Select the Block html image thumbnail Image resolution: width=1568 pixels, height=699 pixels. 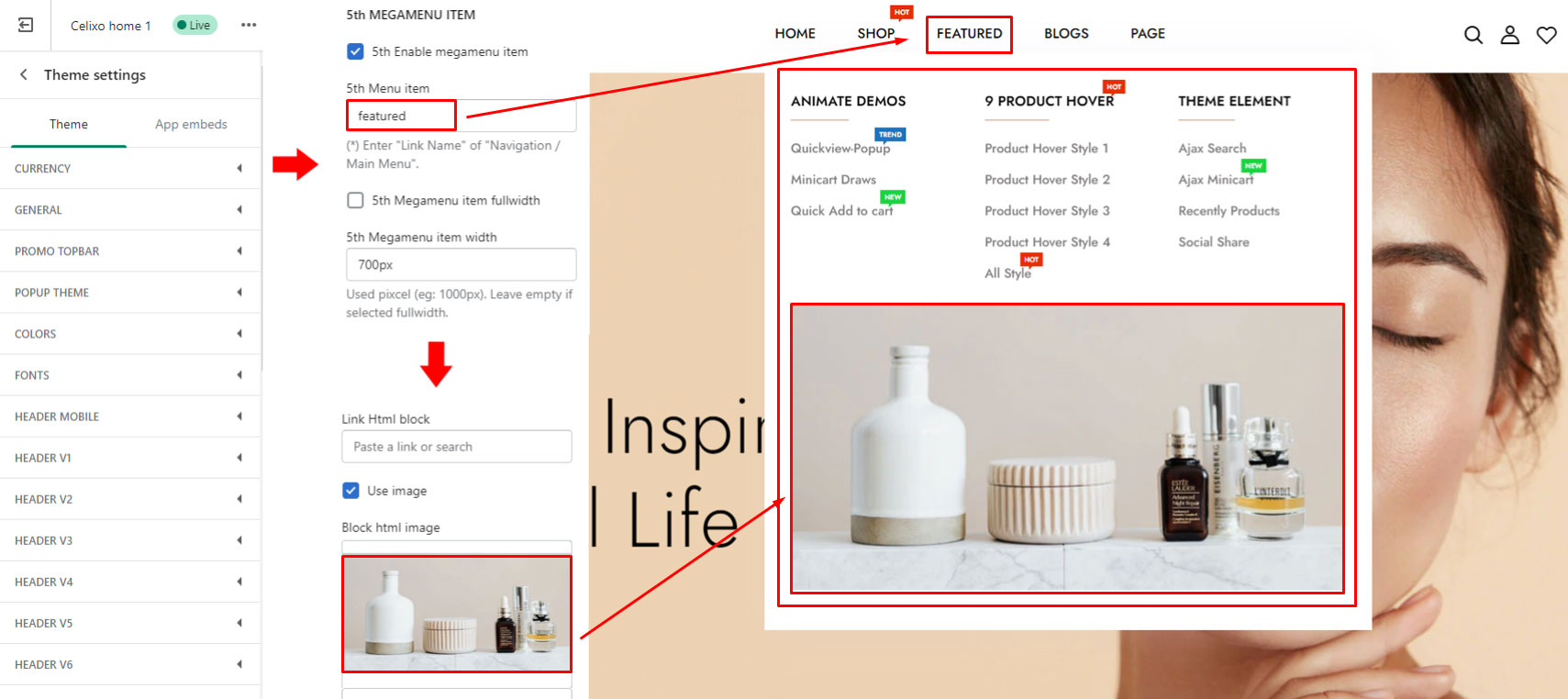457,614
